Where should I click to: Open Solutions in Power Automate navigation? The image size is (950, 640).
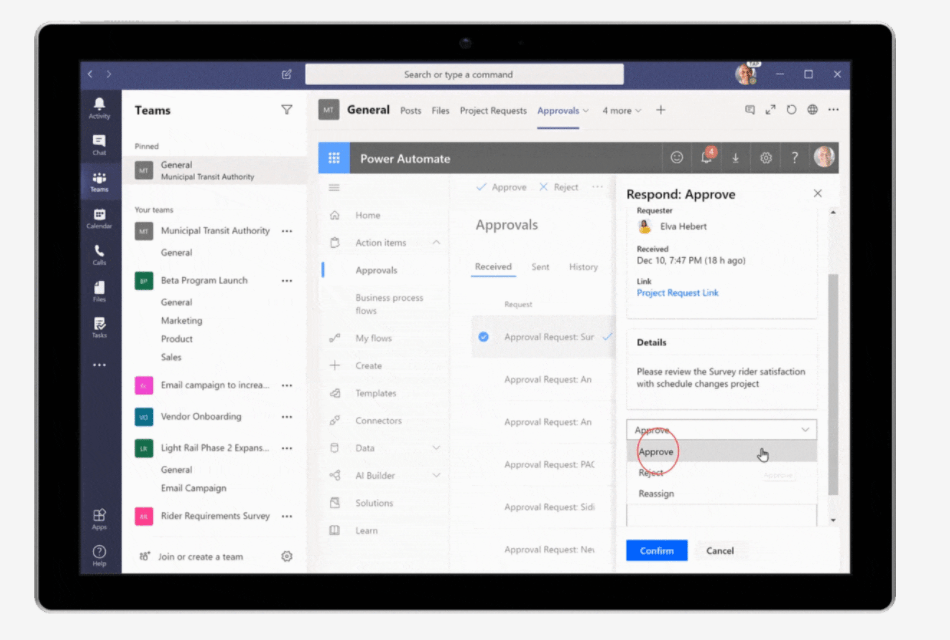374,503
